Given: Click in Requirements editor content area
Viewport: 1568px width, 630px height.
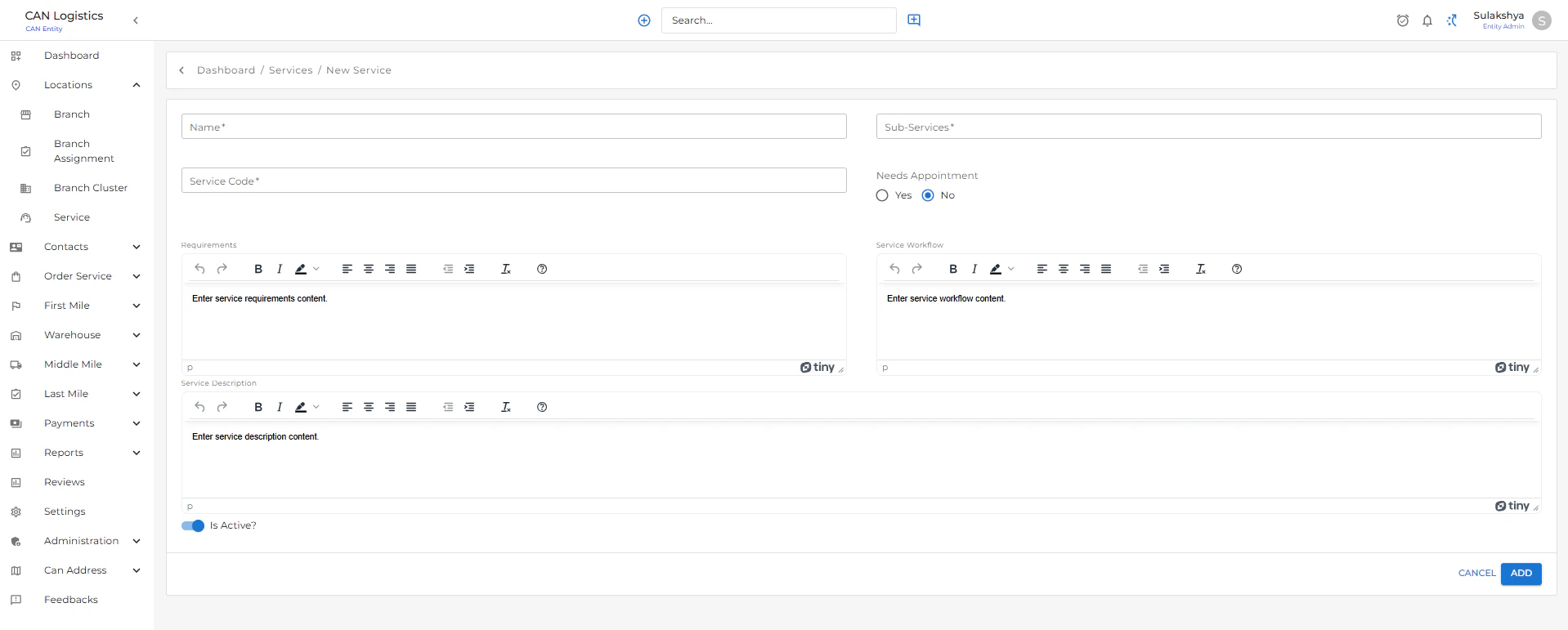Looking at the screenshot, I should pyautogui.click(x=514, y=323).
